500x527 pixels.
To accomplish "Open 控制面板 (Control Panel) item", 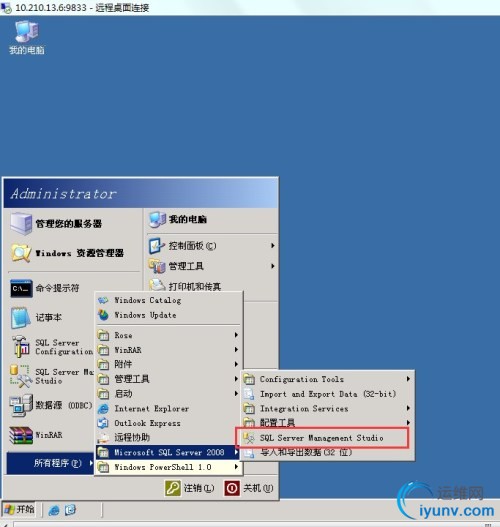I will tap(212, 246).
